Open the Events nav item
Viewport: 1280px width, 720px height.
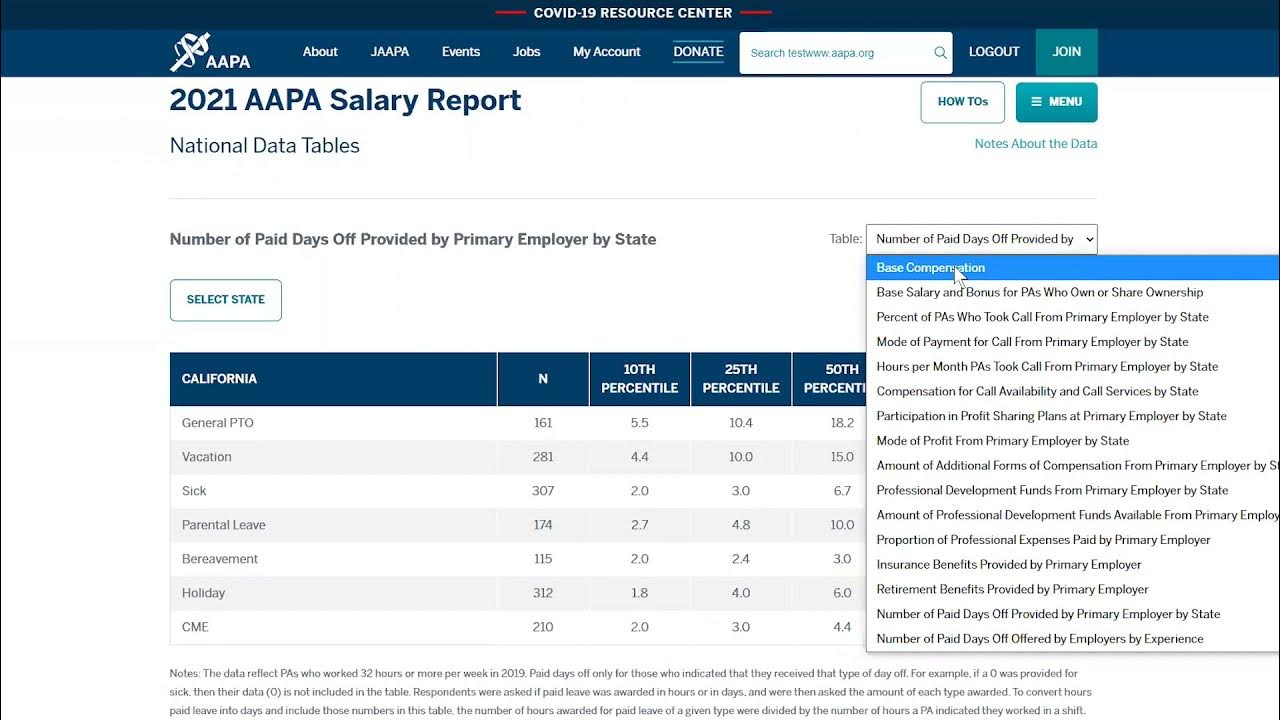pos(461,52)
